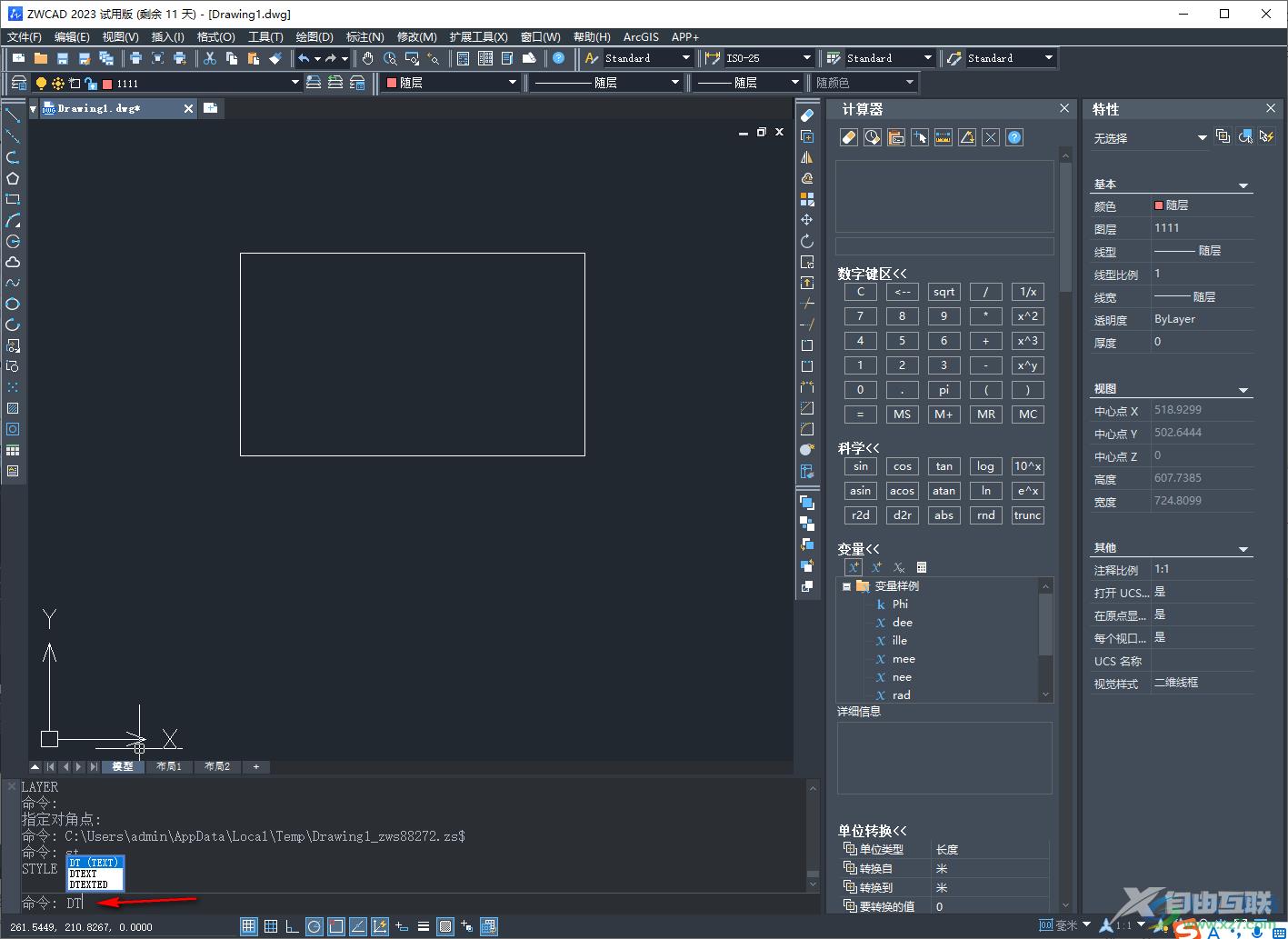Click the trunc calculator button
The width and height of the screenshot is (1288, 939).
[1027, 515]
